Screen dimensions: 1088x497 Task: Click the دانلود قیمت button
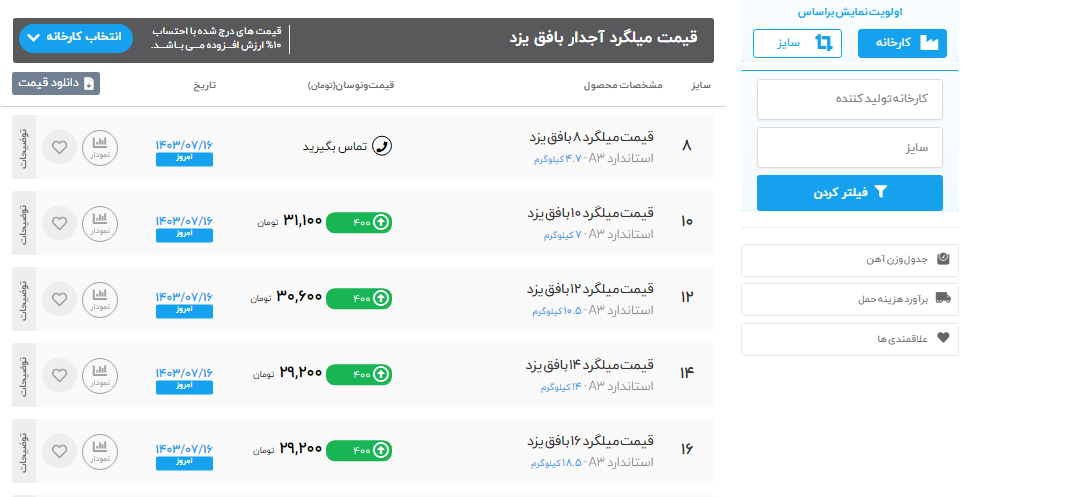coord(56,84)
